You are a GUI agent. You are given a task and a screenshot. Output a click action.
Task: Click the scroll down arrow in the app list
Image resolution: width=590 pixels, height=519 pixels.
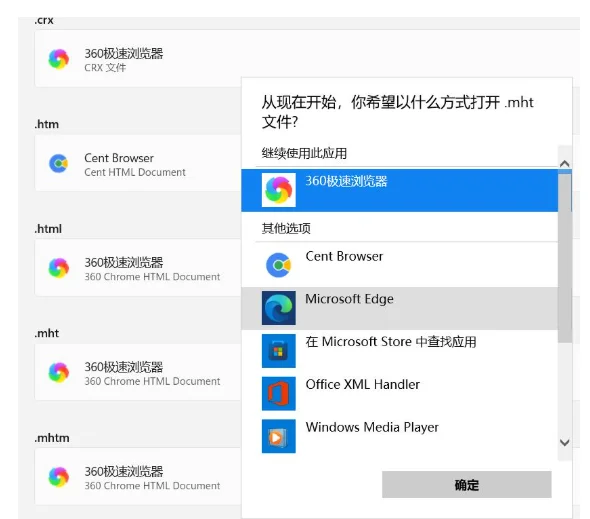[564, 443]
